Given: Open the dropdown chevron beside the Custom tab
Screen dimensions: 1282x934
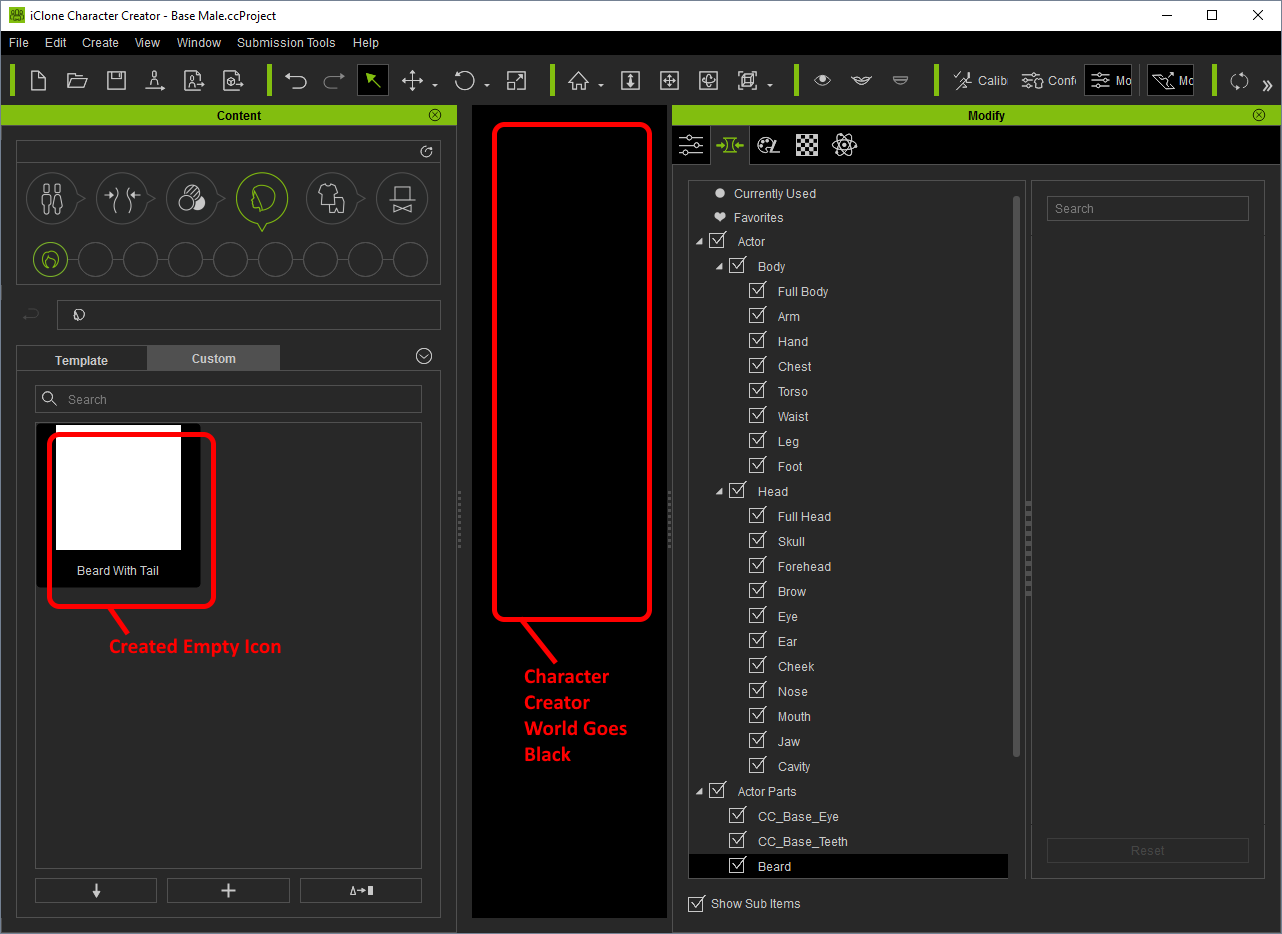Looking at the screenshot, I should click(423, 355).
